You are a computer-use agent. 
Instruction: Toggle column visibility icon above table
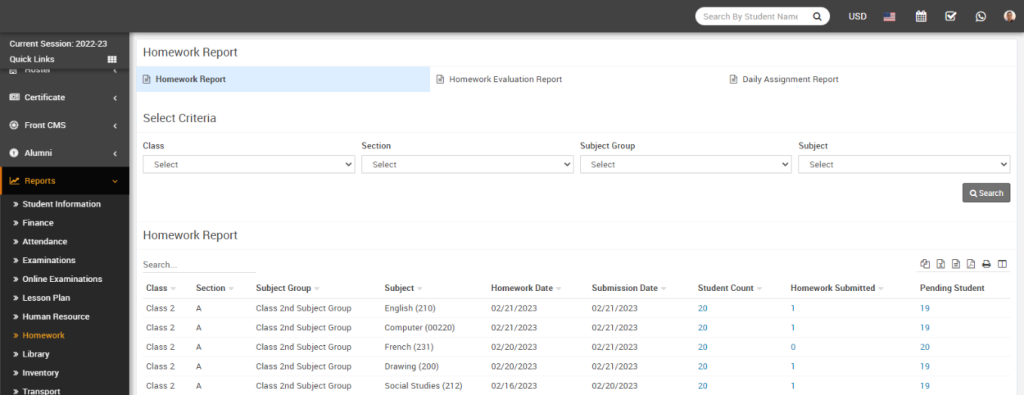[x=1002, y=264]
